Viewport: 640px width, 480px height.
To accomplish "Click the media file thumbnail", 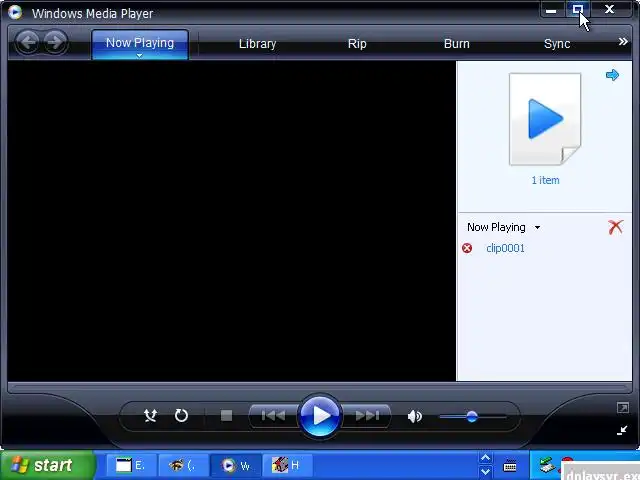I will [x=545, y=119].
